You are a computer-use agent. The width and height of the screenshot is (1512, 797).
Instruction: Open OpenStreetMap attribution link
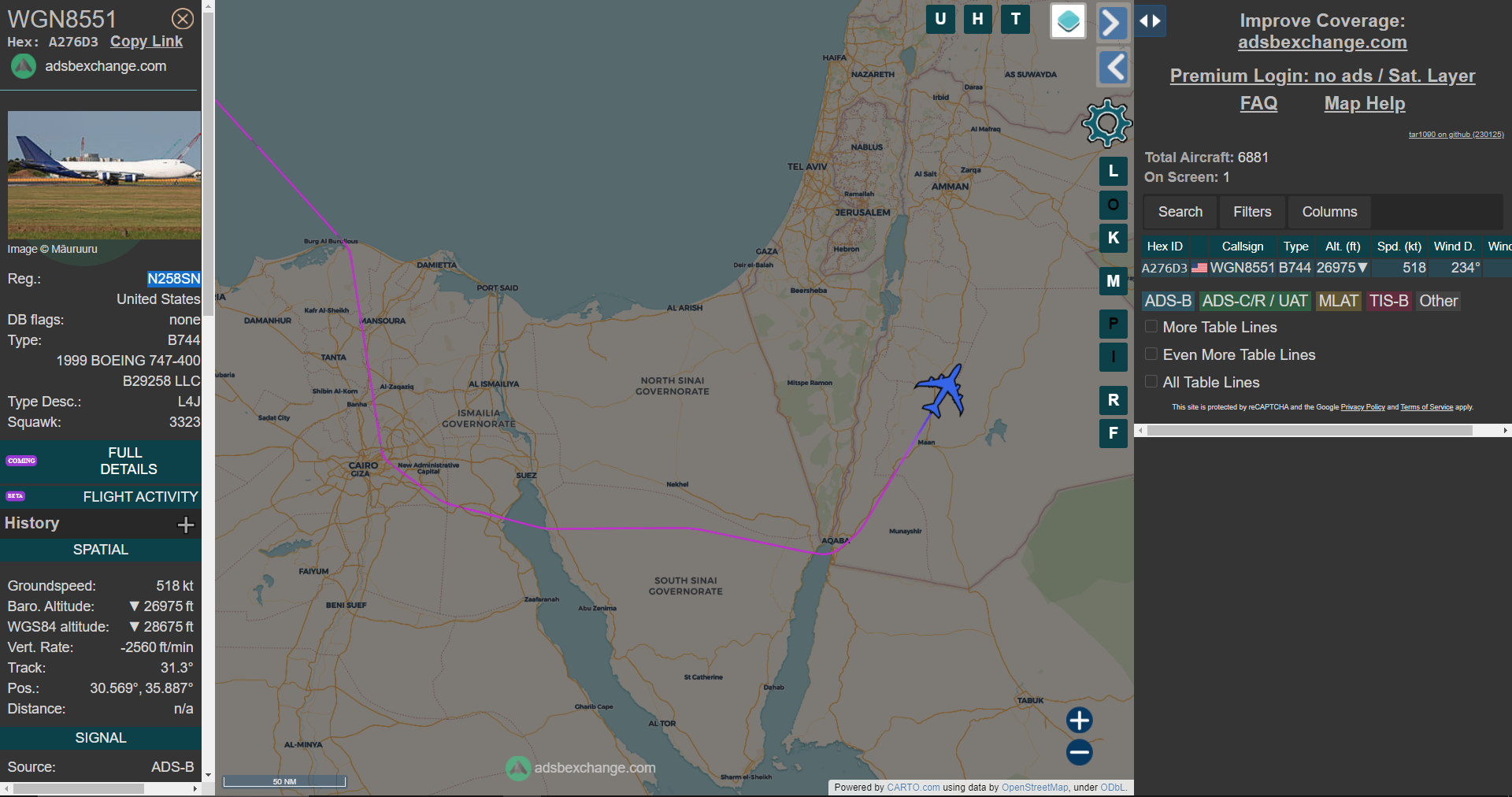click(1035, 788)
